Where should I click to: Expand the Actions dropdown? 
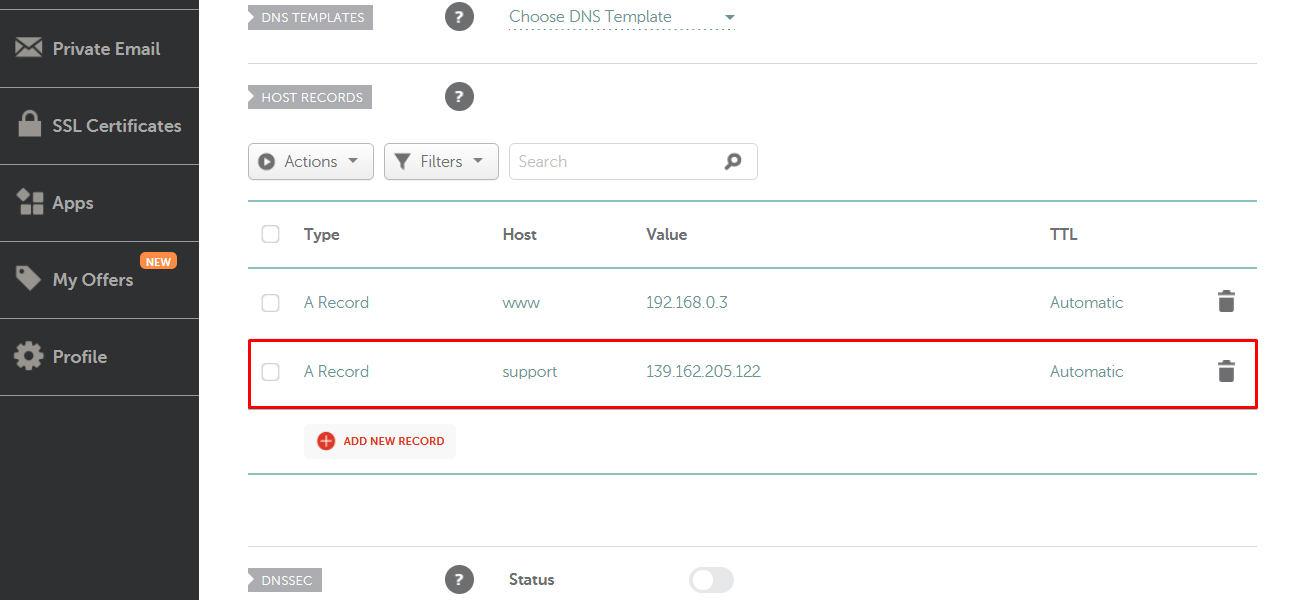[x=310, y=161]
